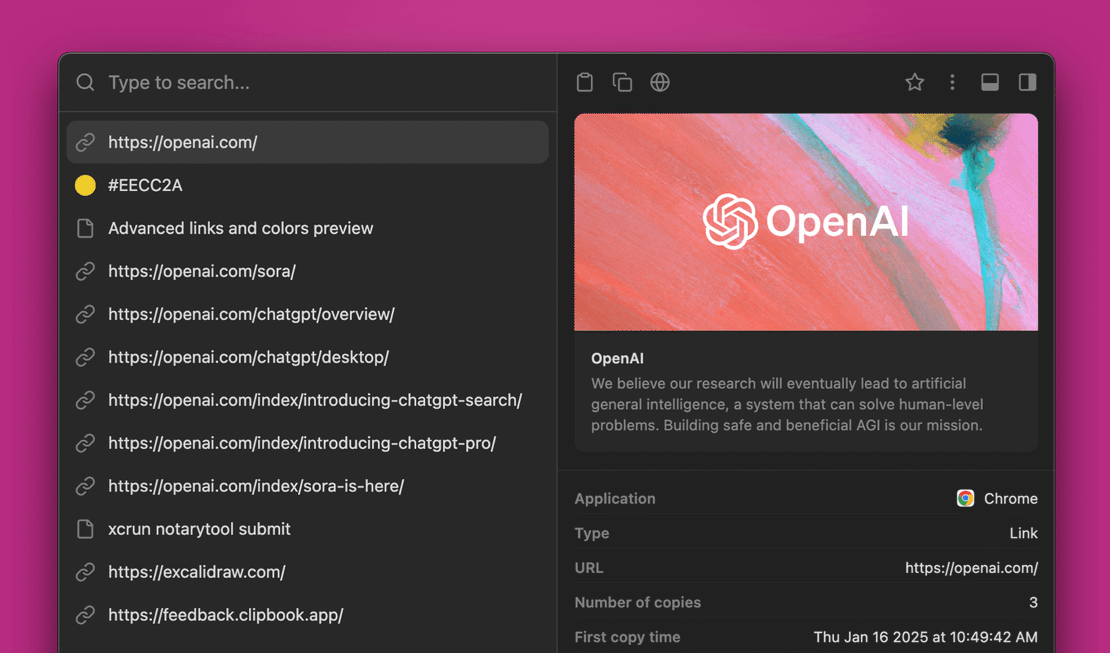The width and height of the screenshot is (1110, 653).
Task: Click link icon beside sora-is-here entry
Action: 85,486
